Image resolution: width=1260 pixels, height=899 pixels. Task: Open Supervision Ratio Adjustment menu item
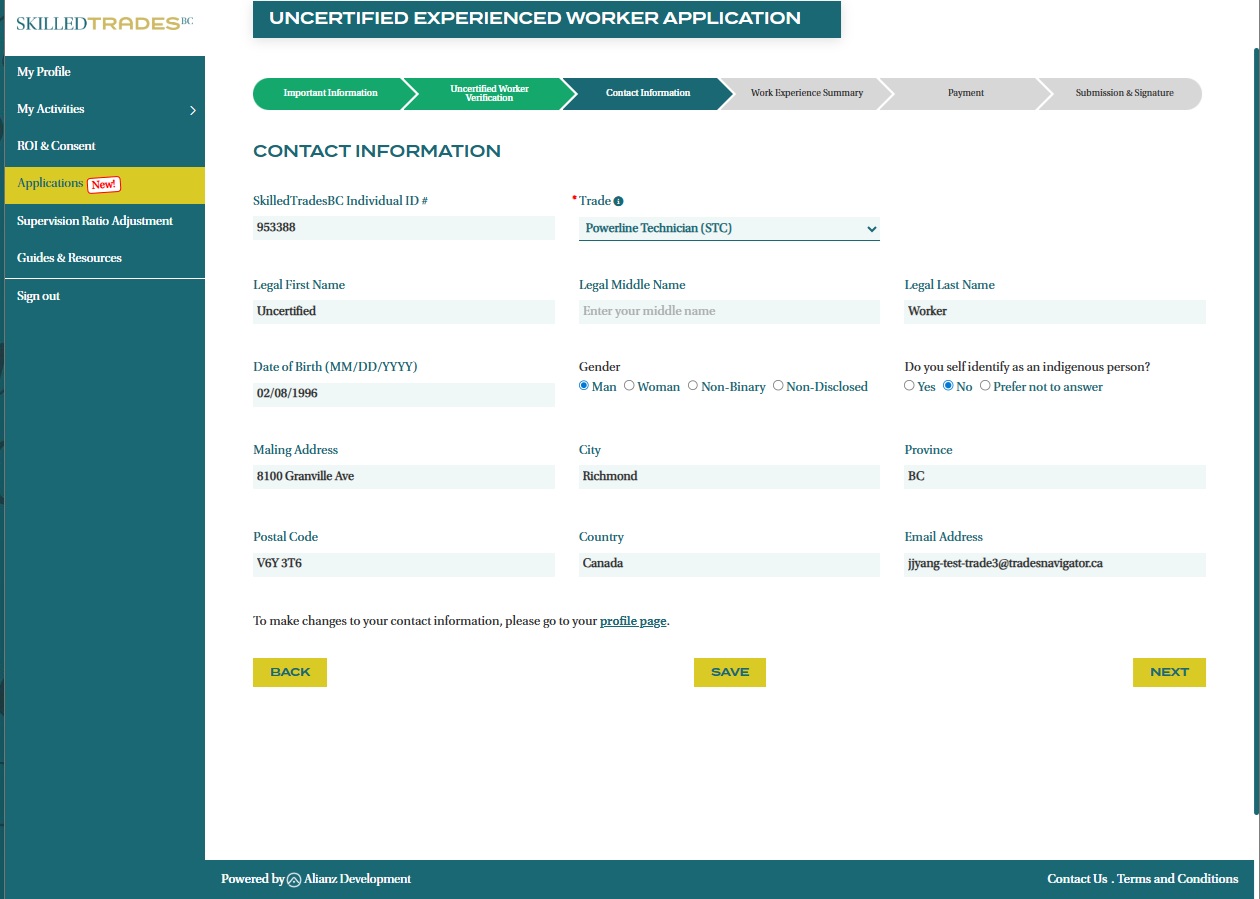click(95, 221)
